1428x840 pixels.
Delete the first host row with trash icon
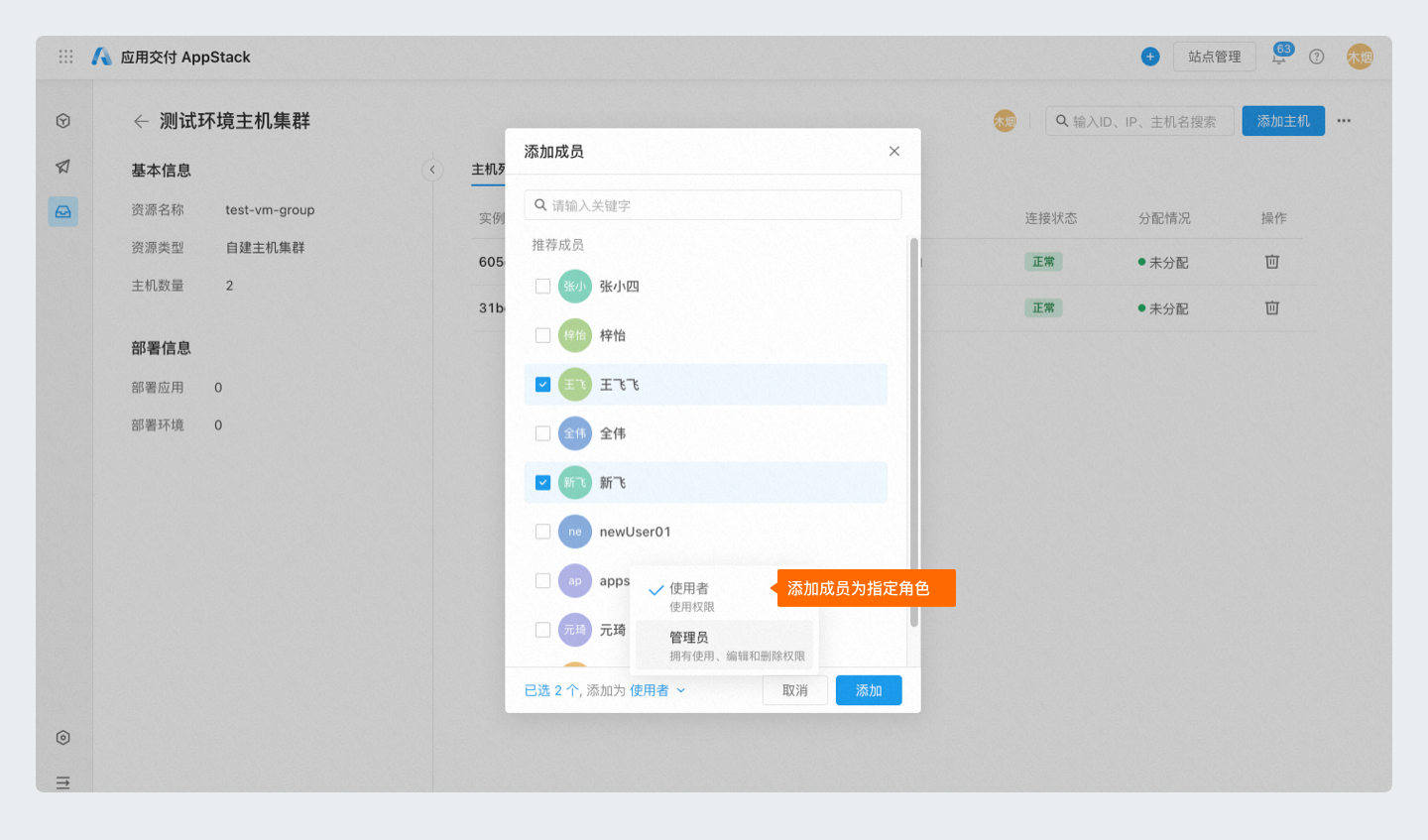point(1272,262)
